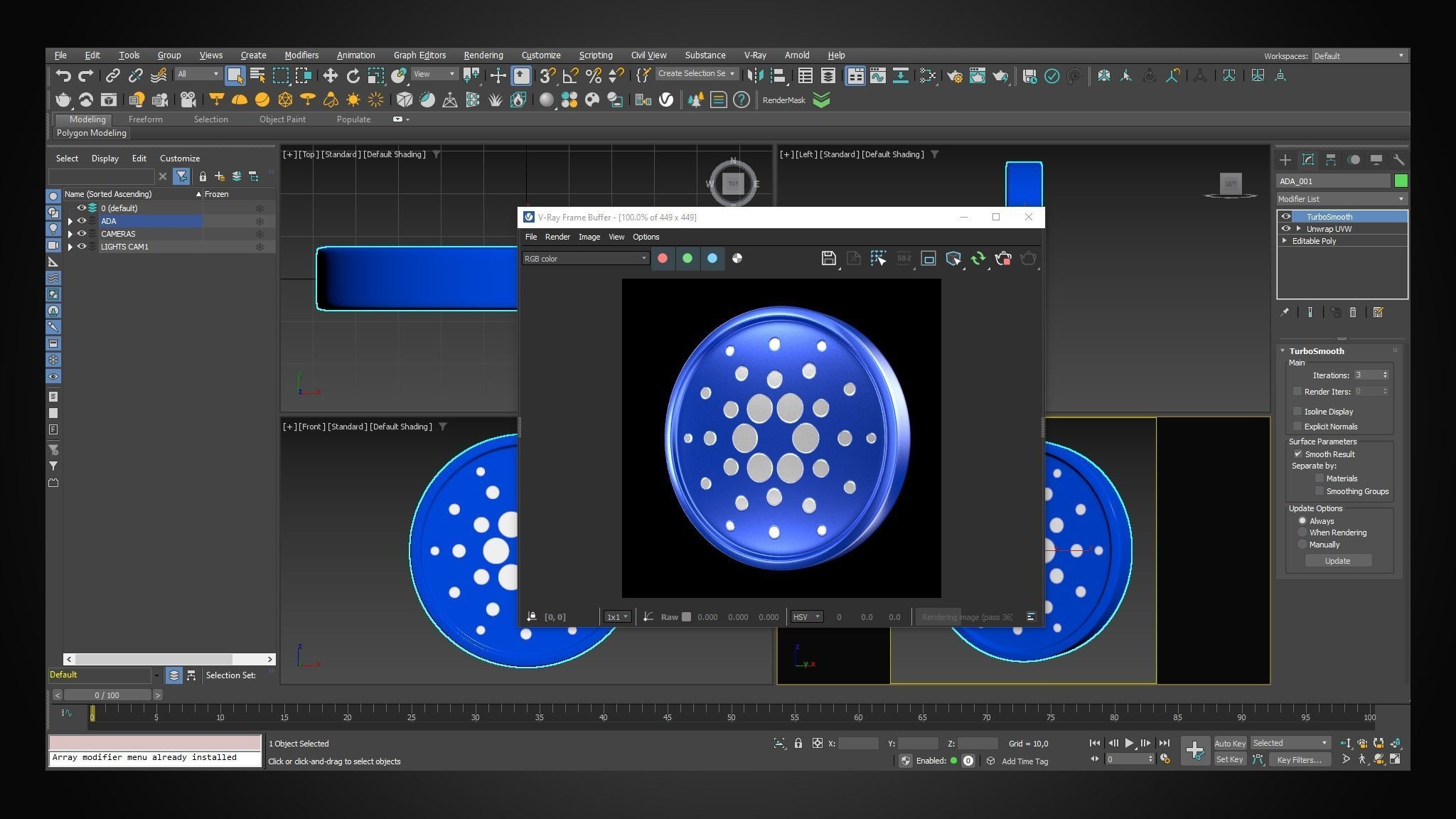The height and width of the screenshot is (819, 1456).
Task: Click the Create teapot icon
Action: 63,100
